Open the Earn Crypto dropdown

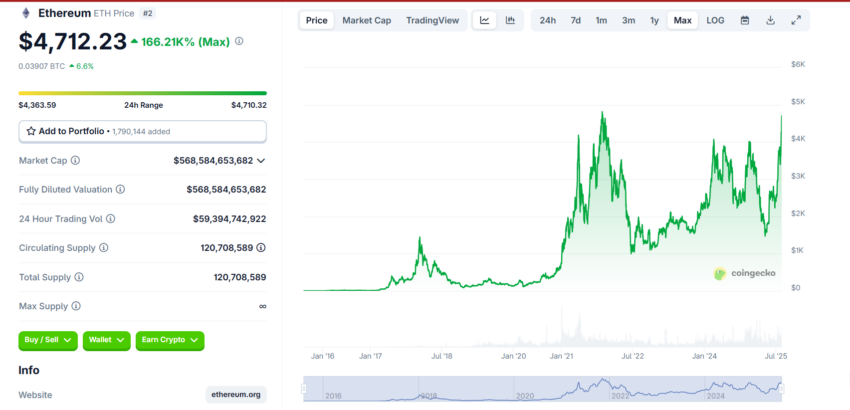tap(170, 341)
